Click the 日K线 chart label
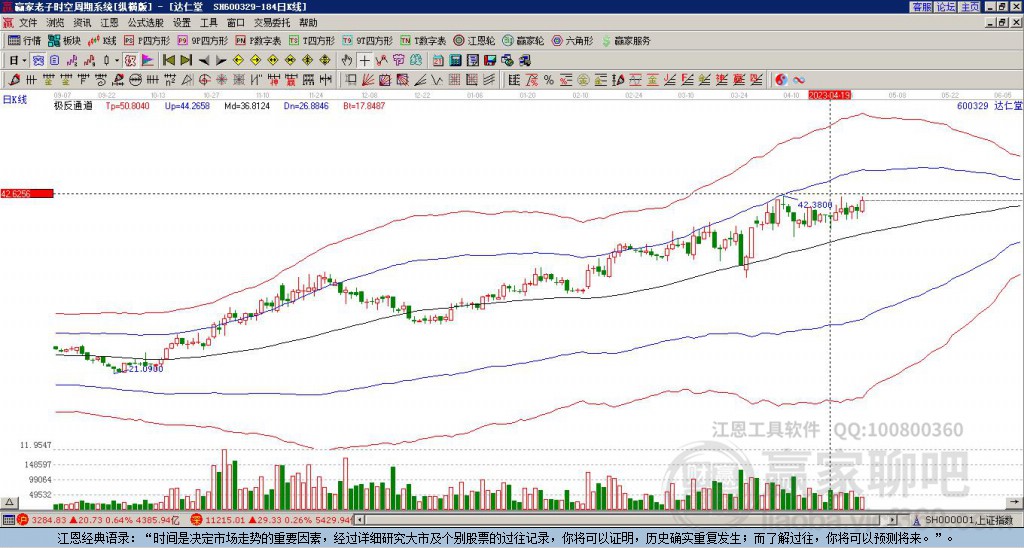 pos(15,100)
